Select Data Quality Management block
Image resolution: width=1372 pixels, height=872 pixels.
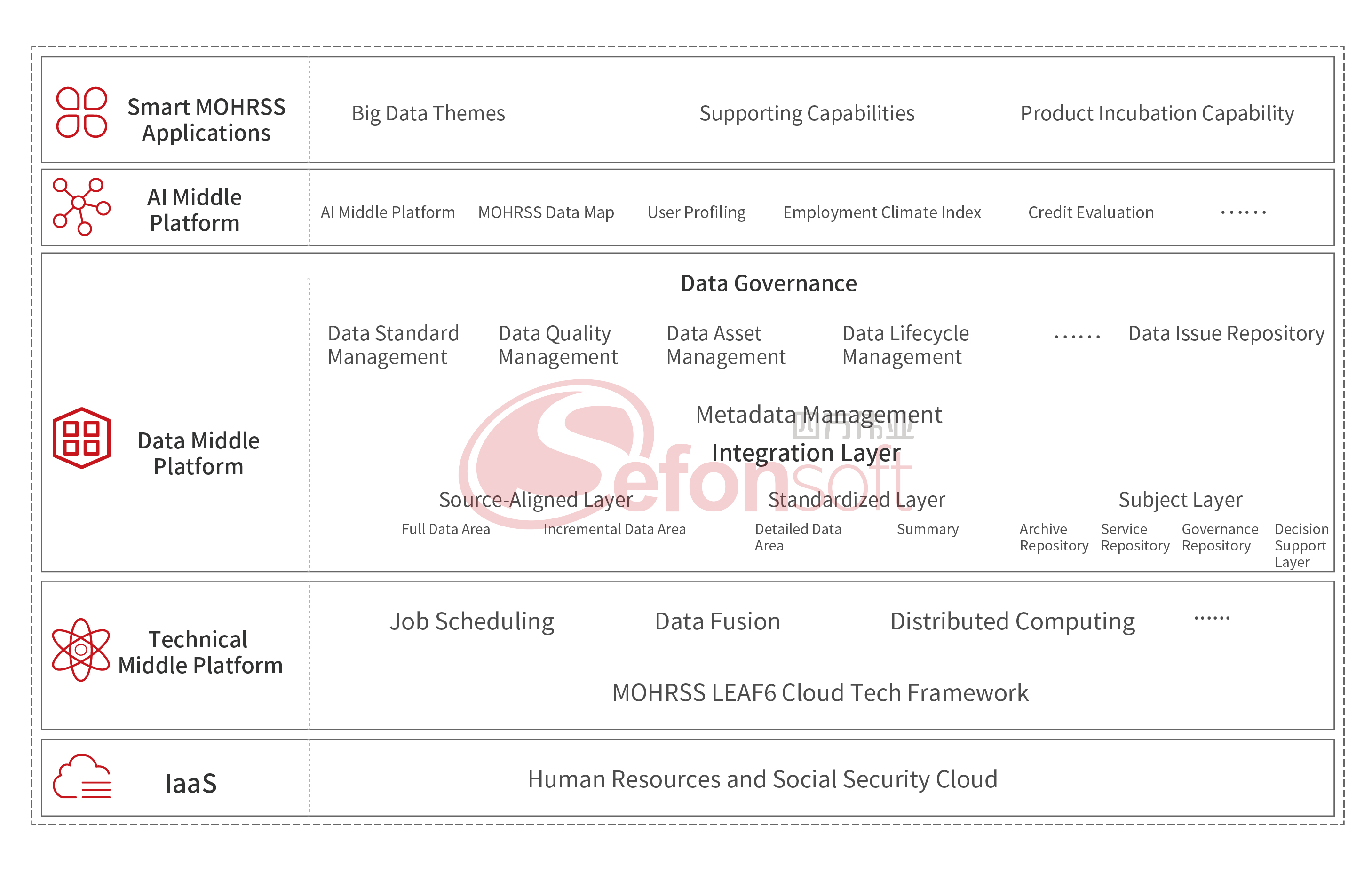click(557, 345)
